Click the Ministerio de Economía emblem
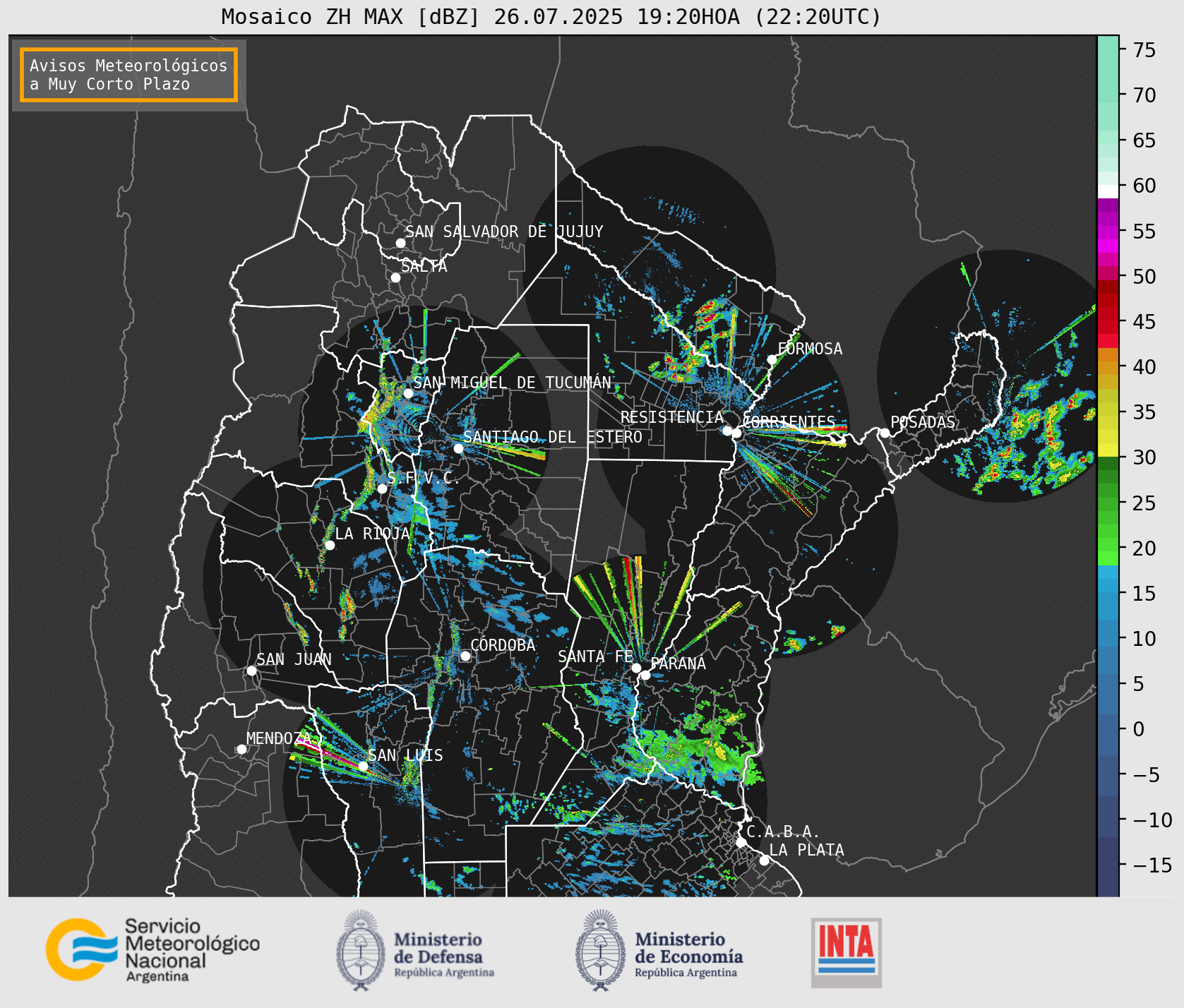The width and height of the screenshot is (1184, 1008). click(x=601, y=950)
